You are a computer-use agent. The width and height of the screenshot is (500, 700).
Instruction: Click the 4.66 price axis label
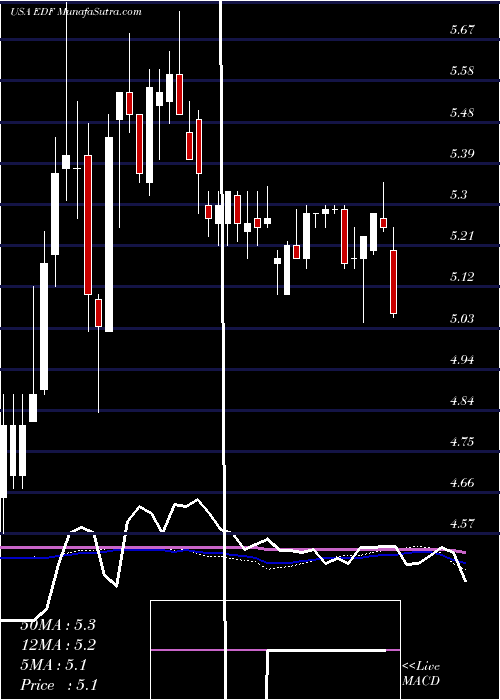(x=462, y=483)
